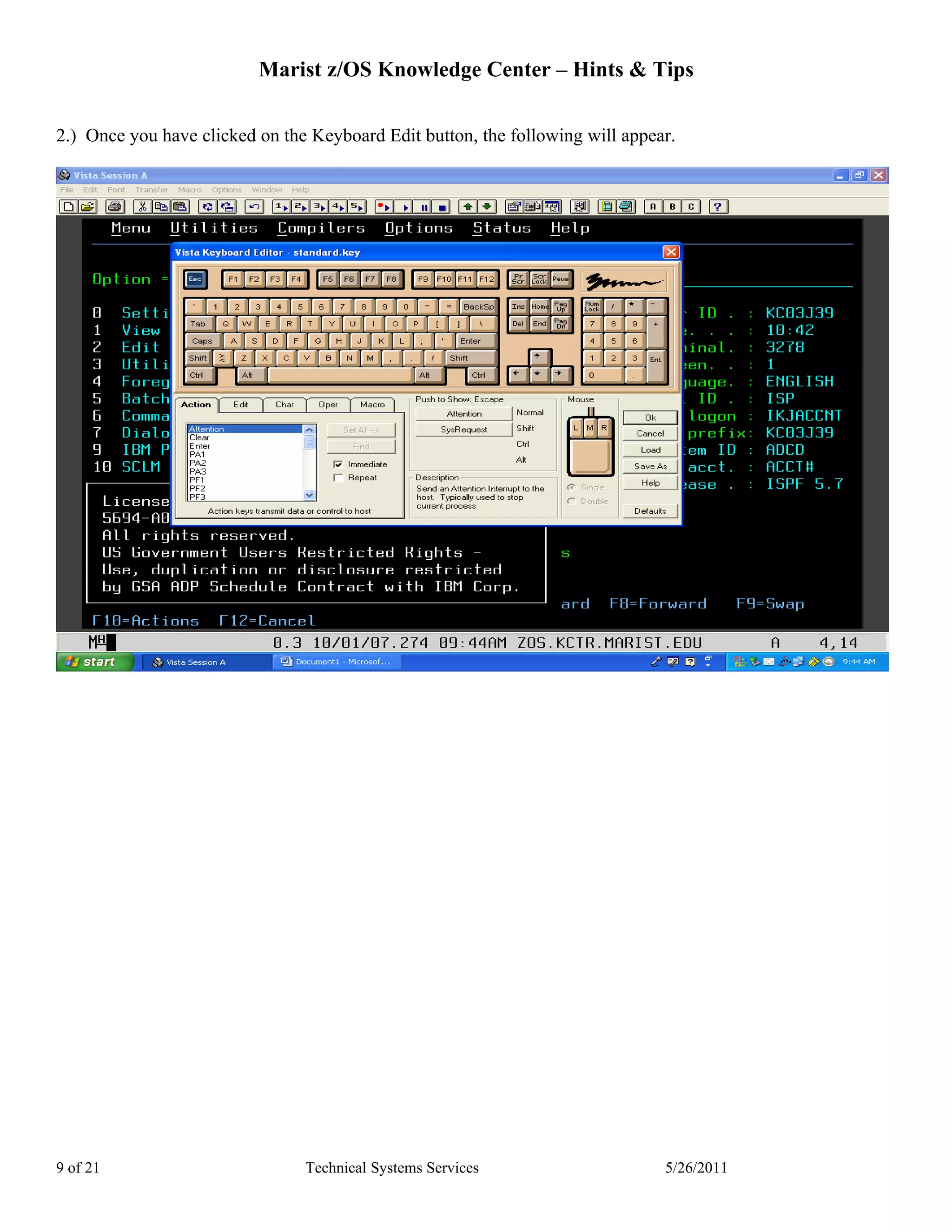The width and height of the screenshot is (952, 1232).
Task: Click the F1 key on virtual keyboard
Action: (x=233, y=279)
